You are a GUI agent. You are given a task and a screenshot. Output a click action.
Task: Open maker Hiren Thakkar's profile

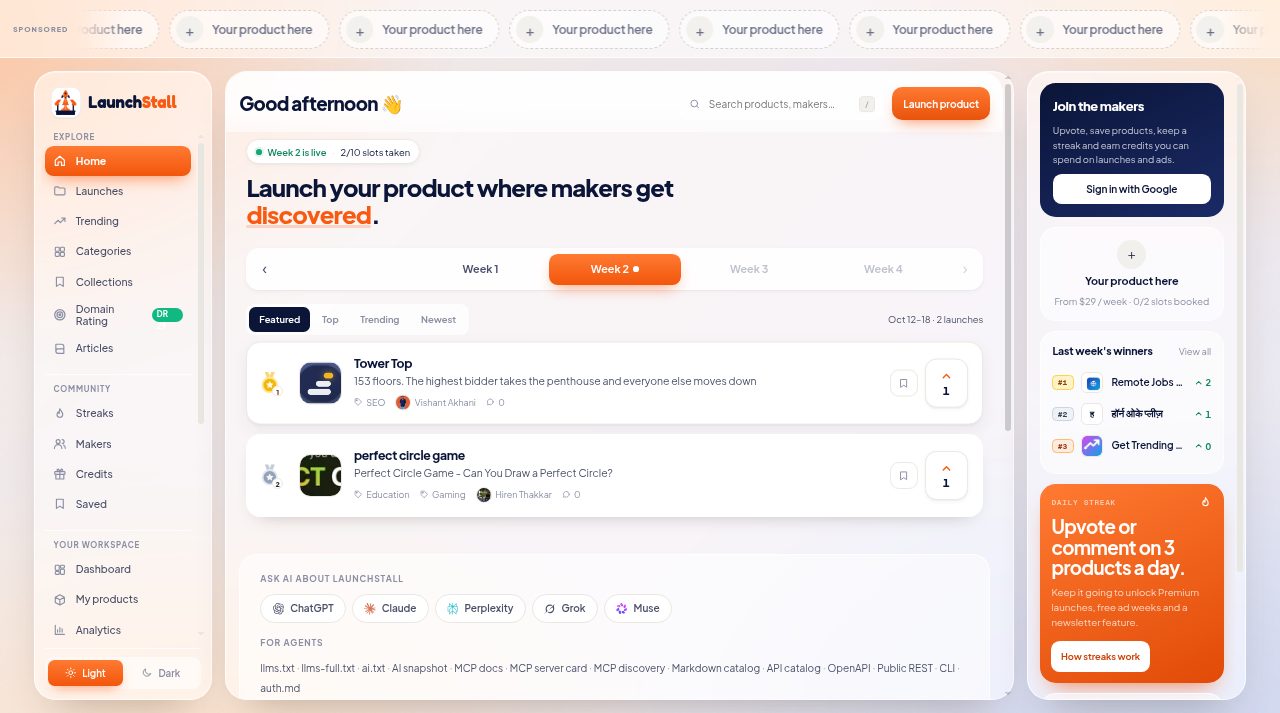(x=515, y=495)
